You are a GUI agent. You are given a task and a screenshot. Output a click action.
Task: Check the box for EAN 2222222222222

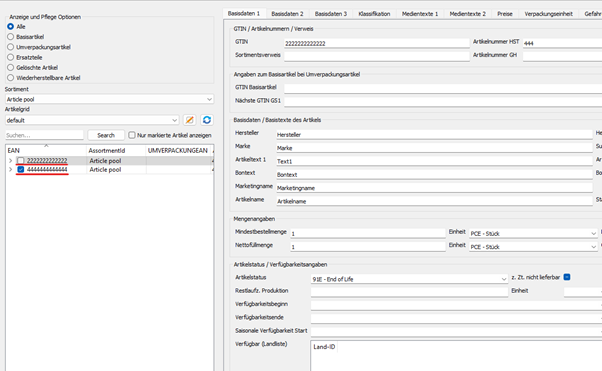click(21, 161)
